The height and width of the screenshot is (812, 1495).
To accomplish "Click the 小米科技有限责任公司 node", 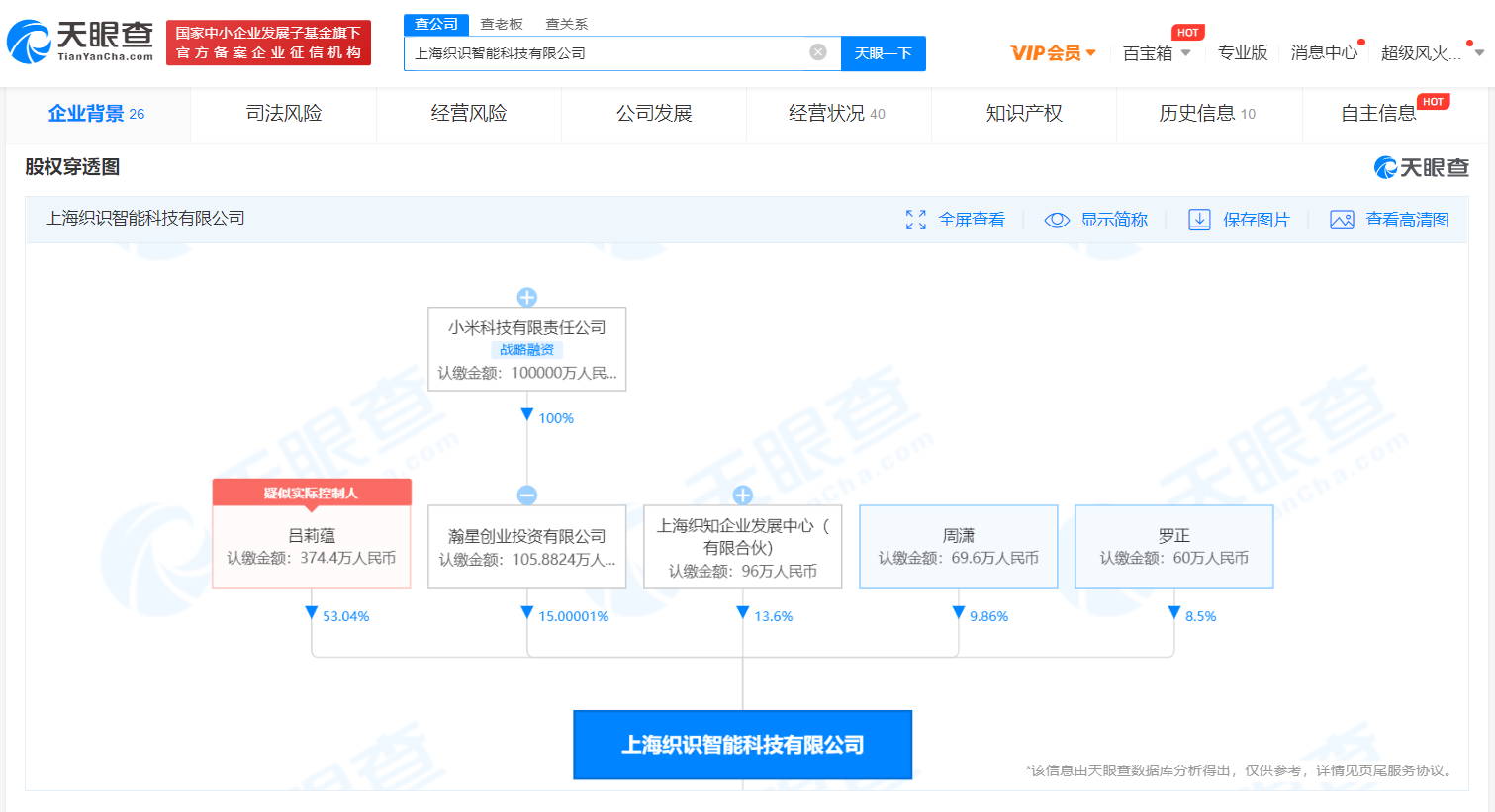I will pos(527,349).
